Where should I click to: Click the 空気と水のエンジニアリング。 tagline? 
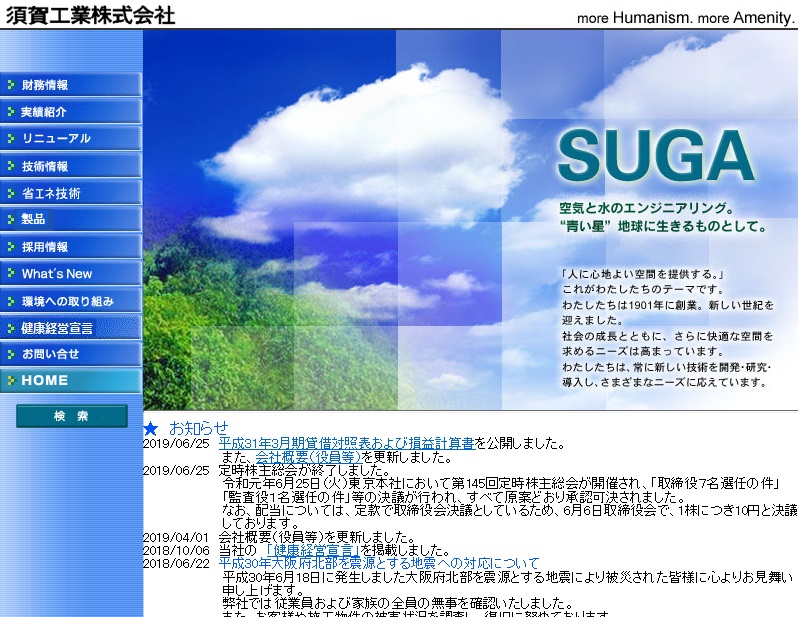coord(647,208)
